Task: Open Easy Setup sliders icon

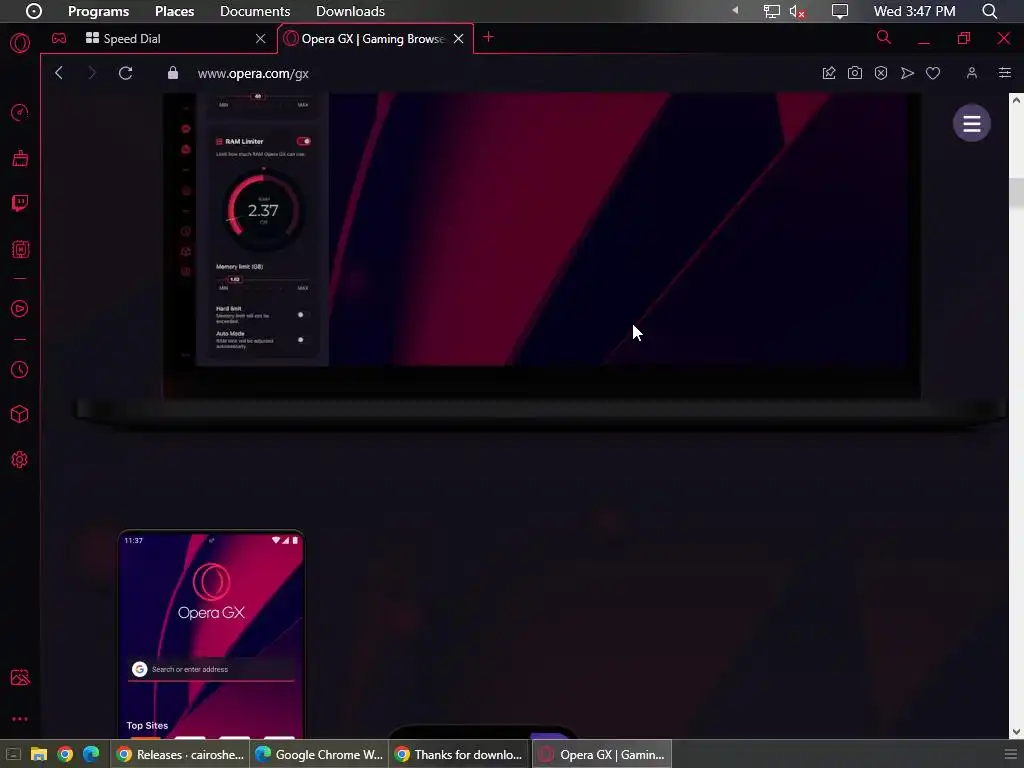Action: [x=1004, y=73]
